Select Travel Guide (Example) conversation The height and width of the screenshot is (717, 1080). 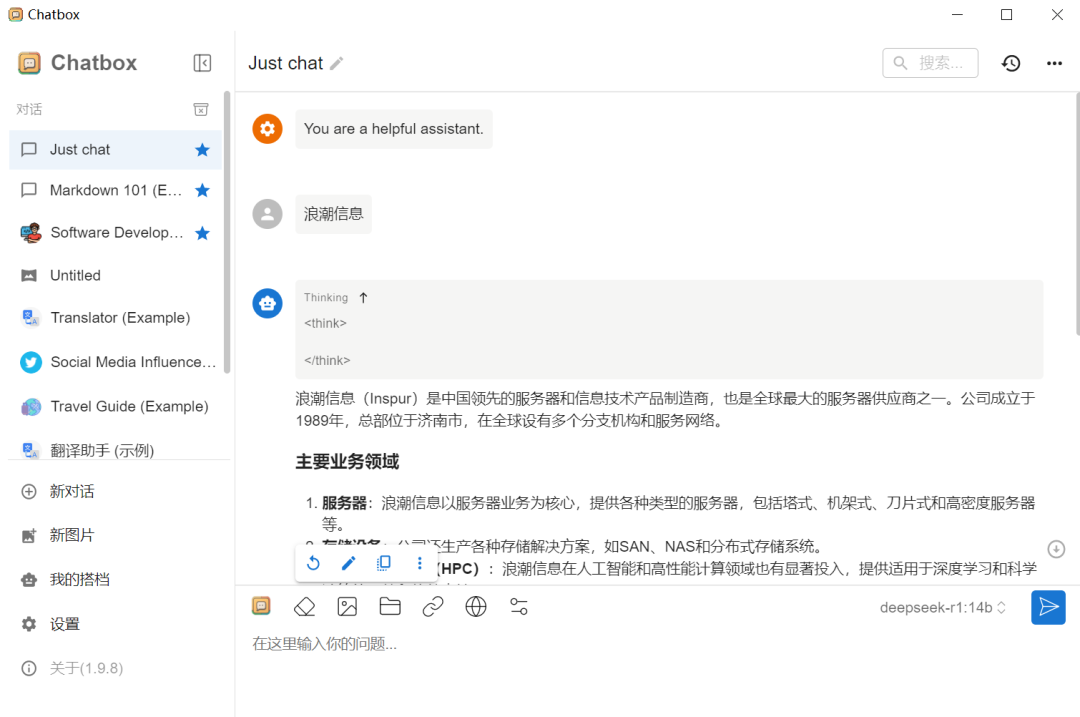(x=129, y=406)
